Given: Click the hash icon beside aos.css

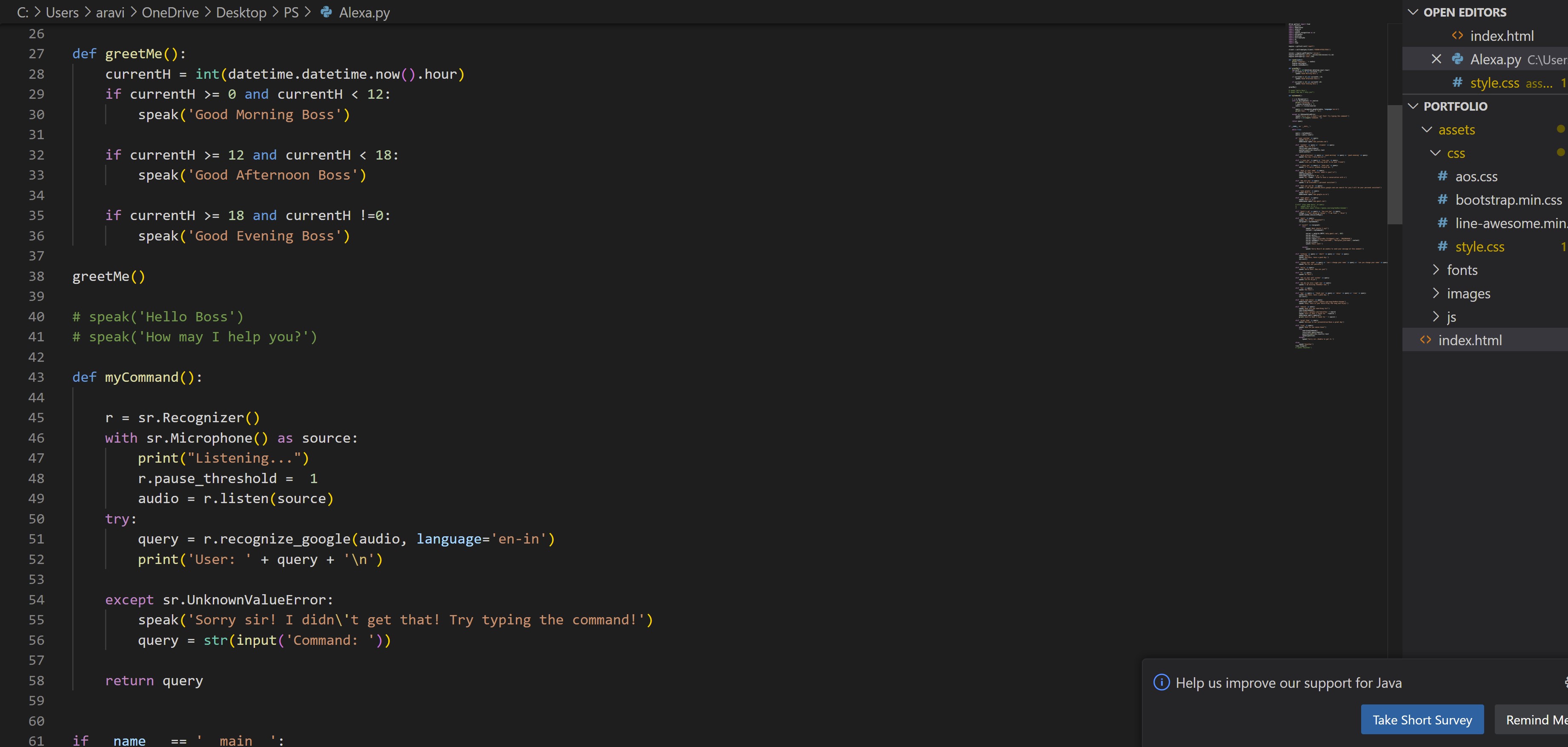Looking at the screenshot, I should point(1442,177).
